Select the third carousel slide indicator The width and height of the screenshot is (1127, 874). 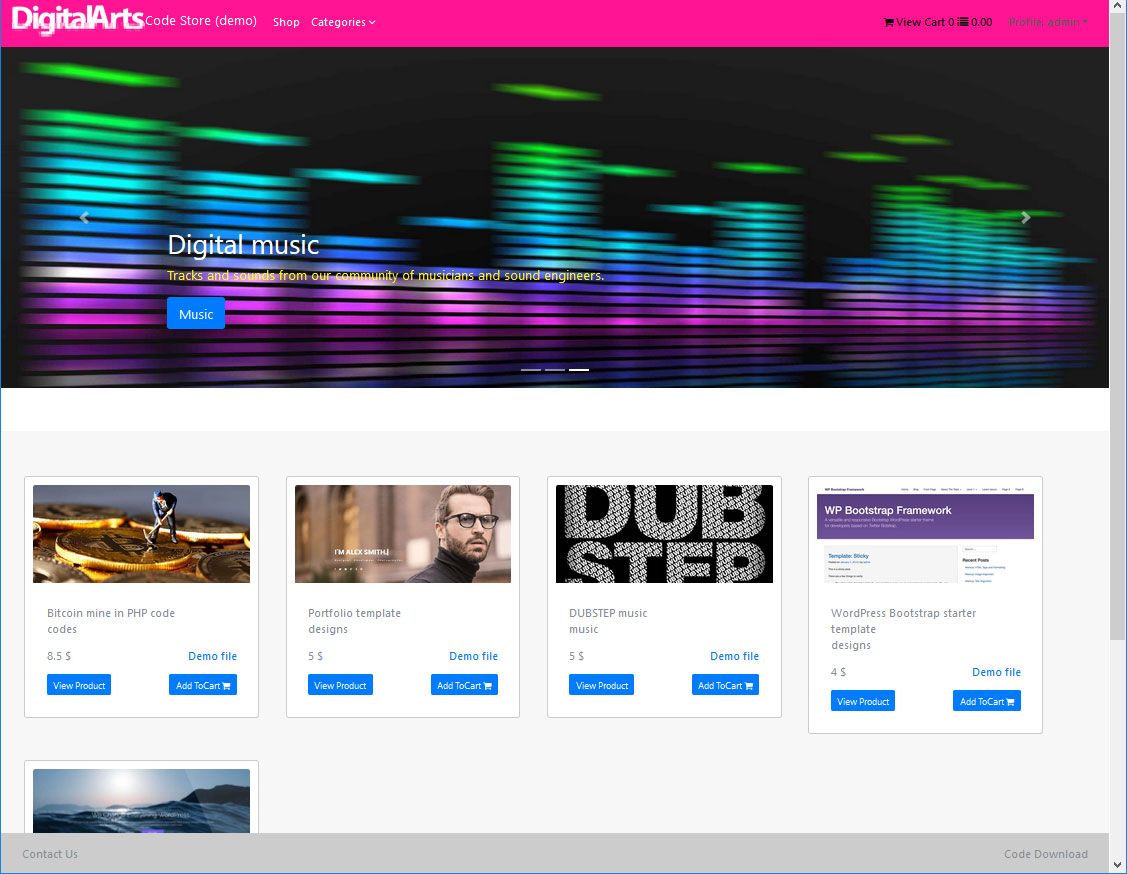pos(579,370)
